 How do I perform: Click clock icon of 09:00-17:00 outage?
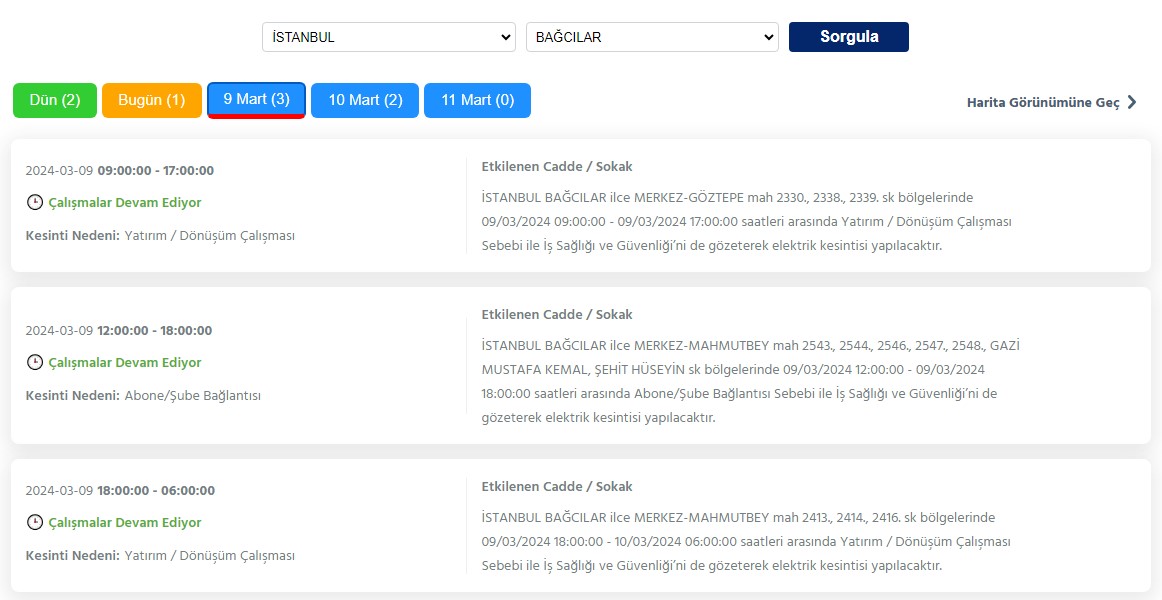(x=35, y=202)
